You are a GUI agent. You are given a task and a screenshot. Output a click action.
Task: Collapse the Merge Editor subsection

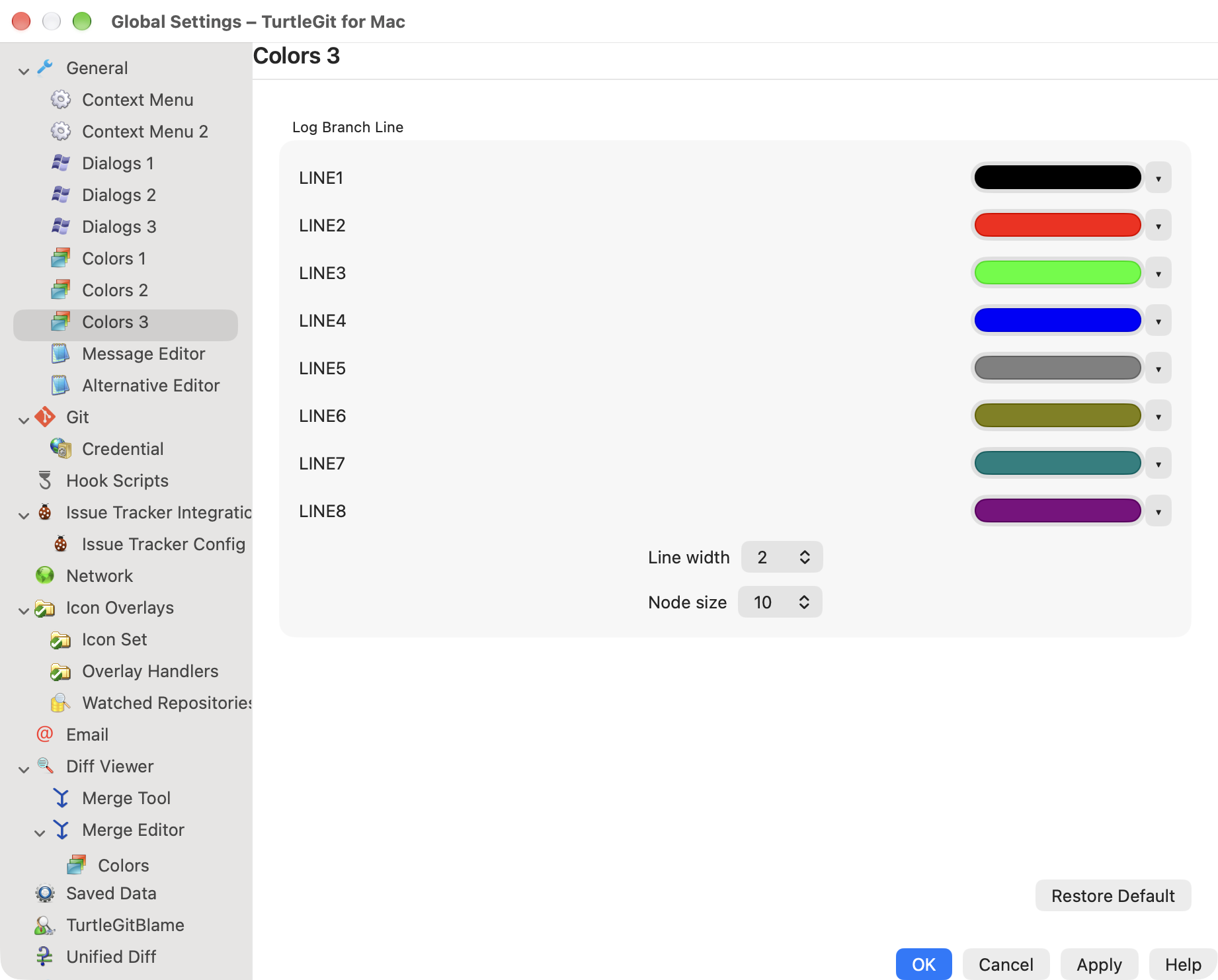click(40, 832)
